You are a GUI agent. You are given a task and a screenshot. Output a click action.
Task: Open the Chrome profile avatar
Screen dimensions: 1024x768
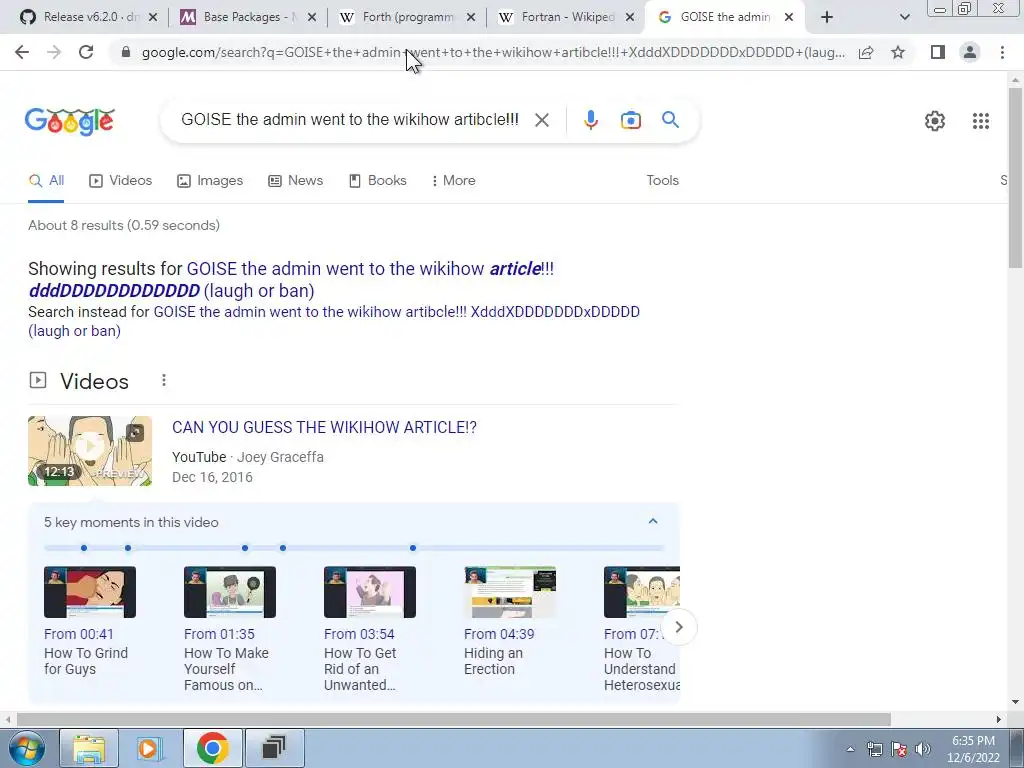970,52
